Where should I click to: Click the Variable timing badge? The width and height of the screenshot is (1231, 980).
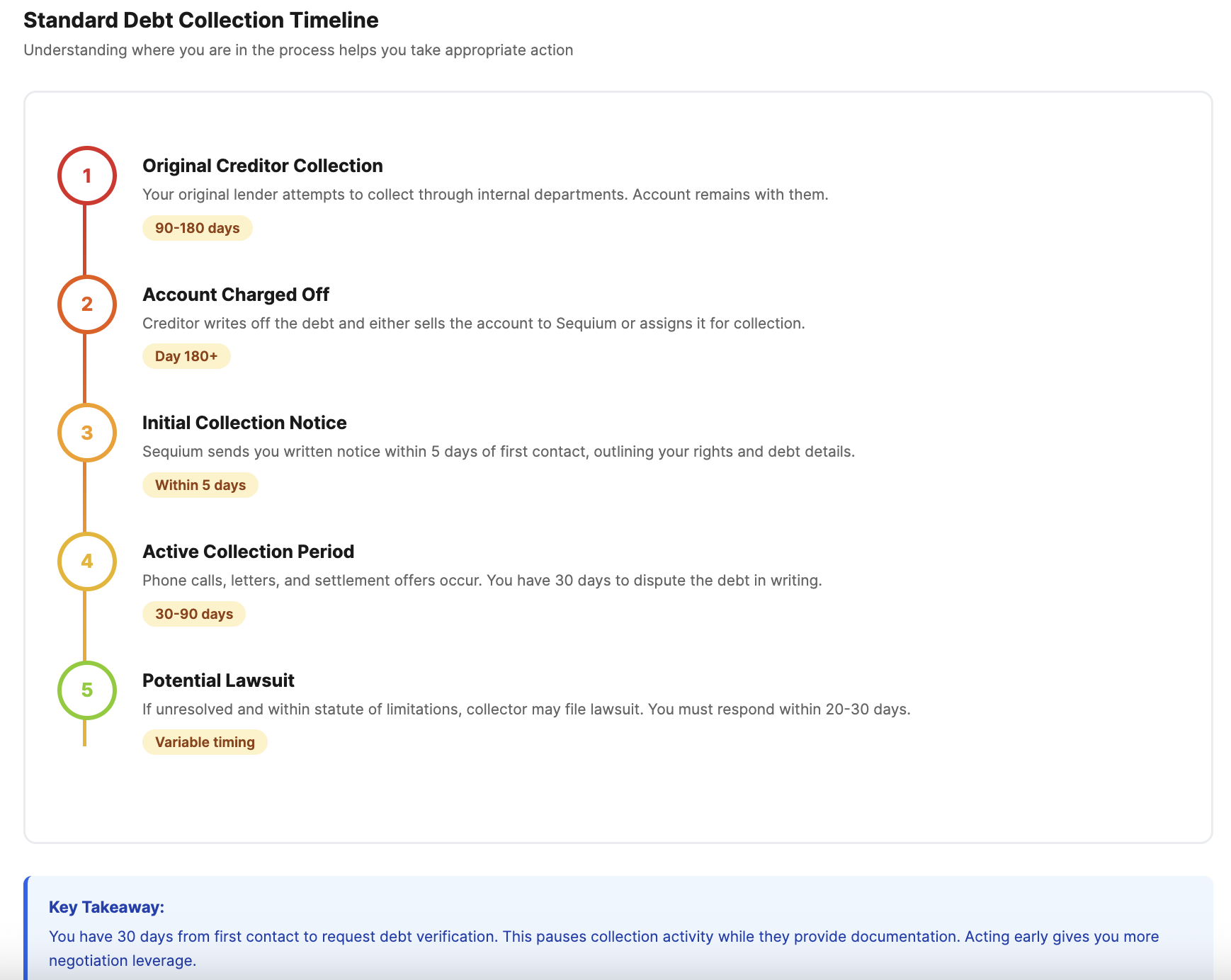pyautogui.click(x=205, y=742)
